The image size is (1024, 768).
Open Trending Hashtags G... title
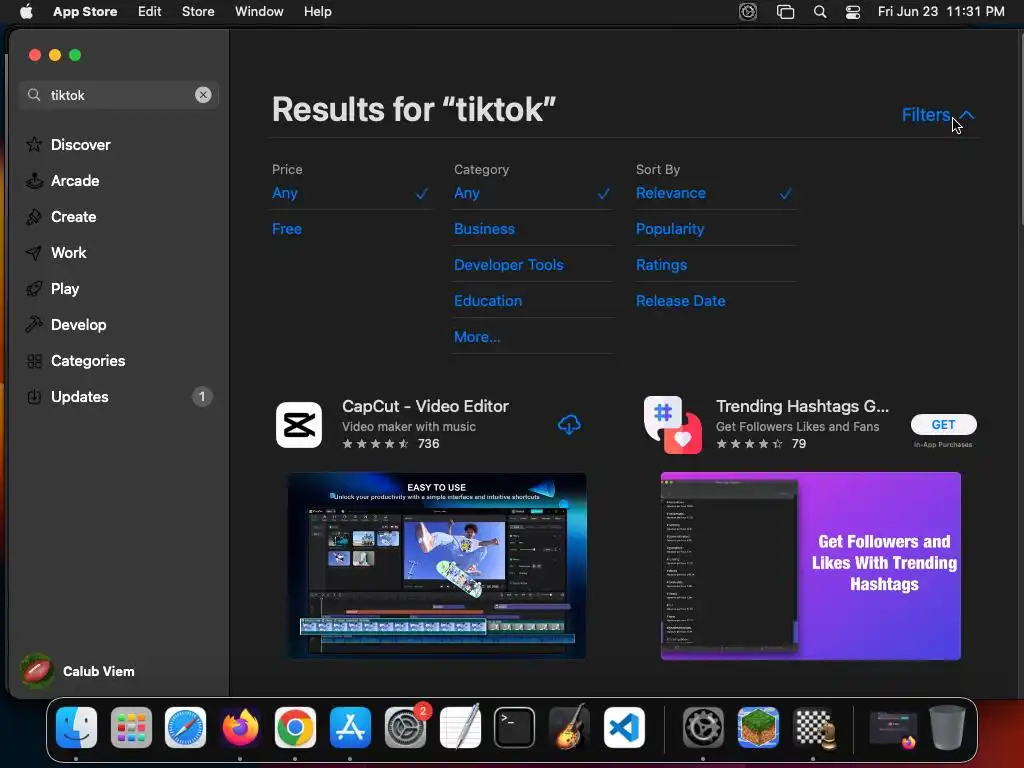click(x=802, y=406)
